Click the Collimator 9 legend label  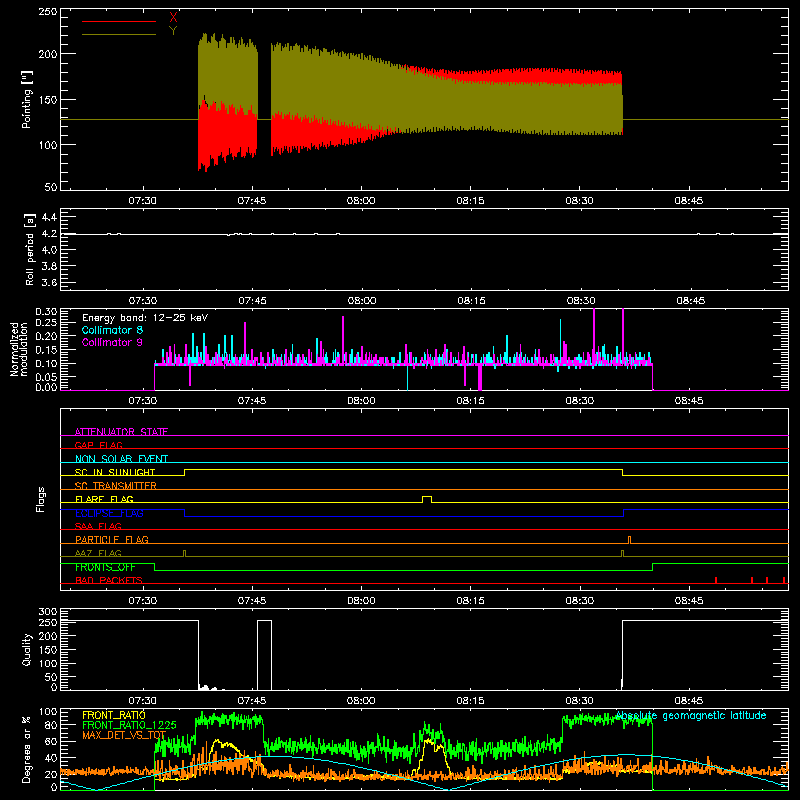point(112,342)
